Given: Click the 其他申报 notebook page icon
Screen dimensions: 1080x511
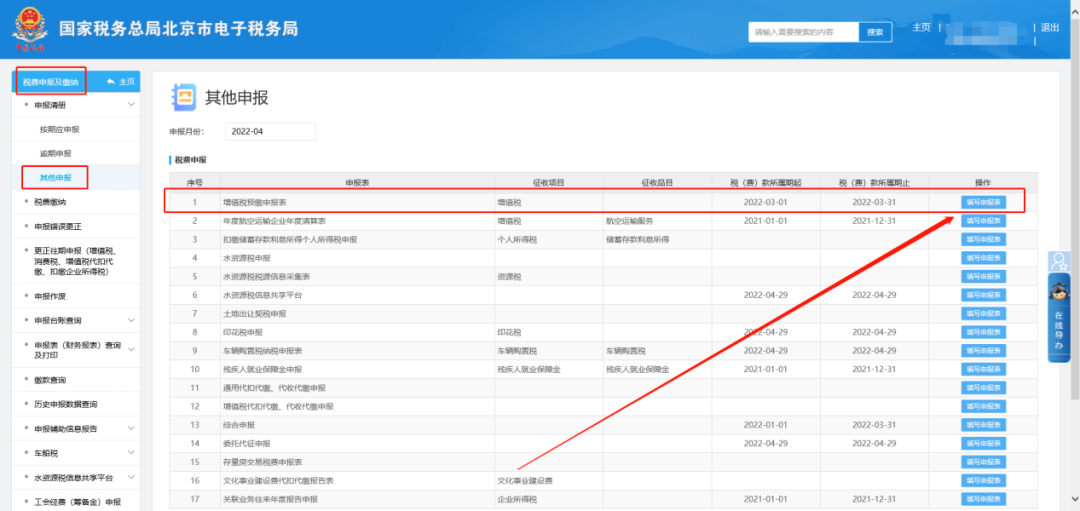Looking at the screenshot, I should [183, 98].
